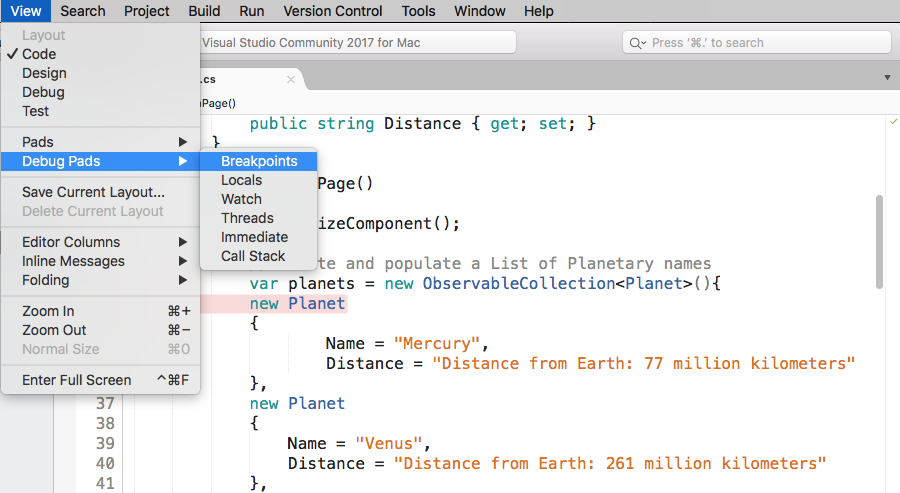Click the search magnifier icon

(636, 43)
